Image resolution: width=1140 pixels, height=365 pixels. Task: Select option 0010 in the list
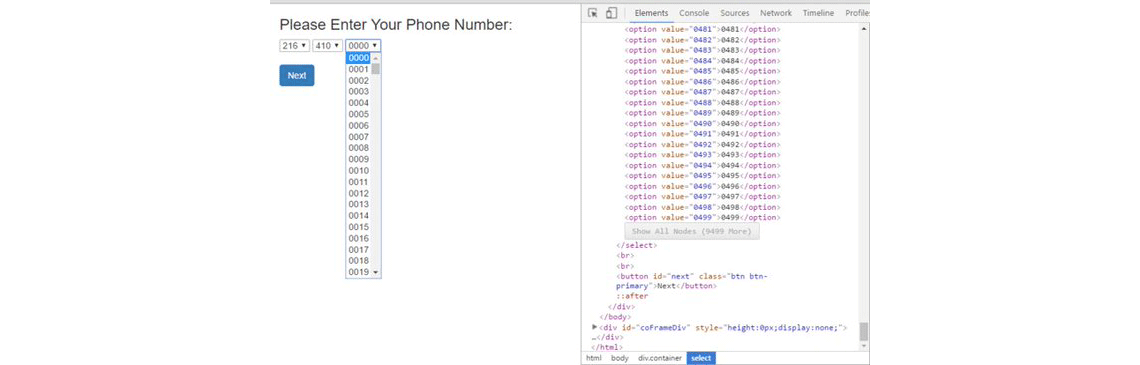[x=358, y=171]
